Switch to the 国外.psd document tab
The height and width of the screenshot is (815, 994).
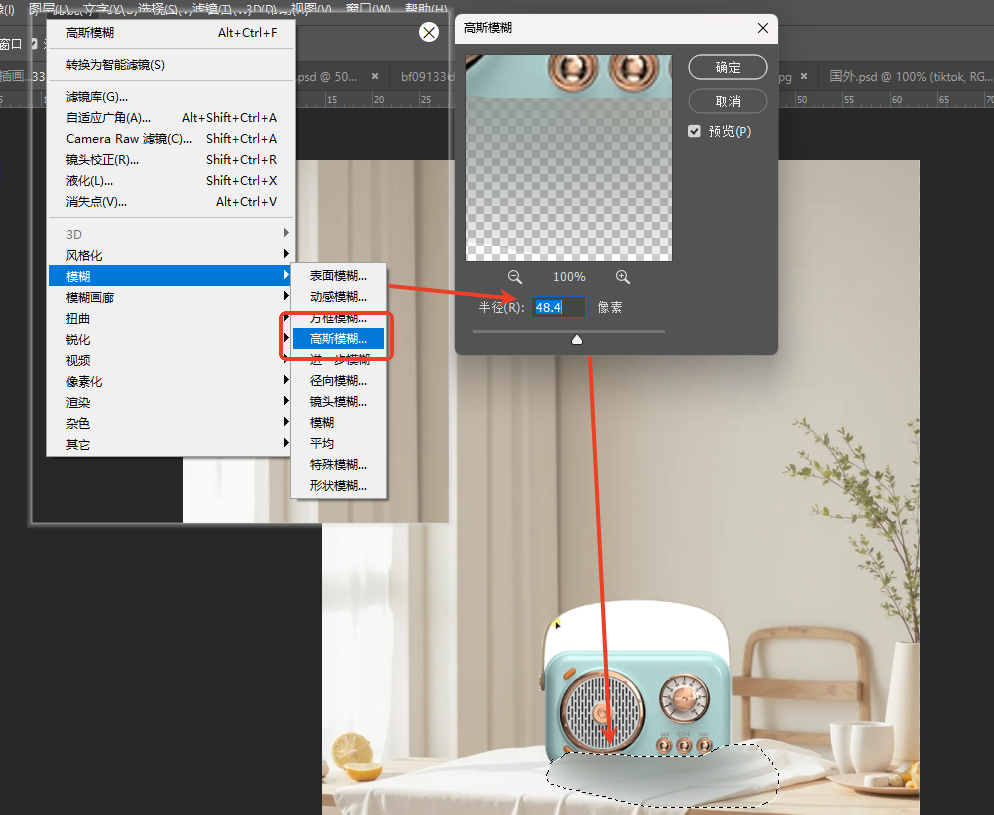[x=900, y=76]
